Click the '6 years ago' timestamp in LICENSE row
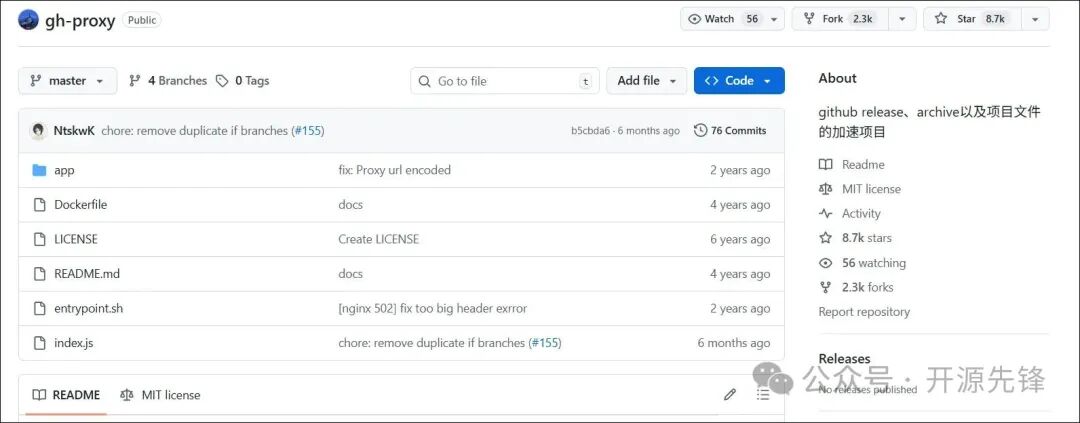The height and width of the screenshot is (423, 1080). (x=740, y=239)
